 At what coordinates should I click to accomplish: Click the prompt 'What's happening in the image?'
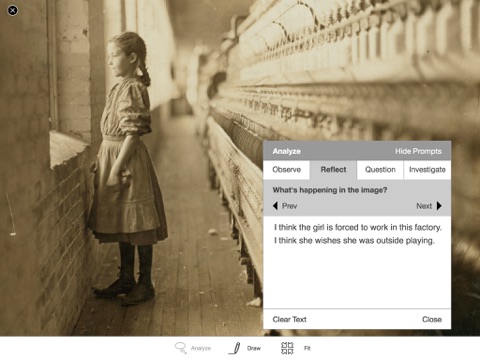click(x=330, y=190)
